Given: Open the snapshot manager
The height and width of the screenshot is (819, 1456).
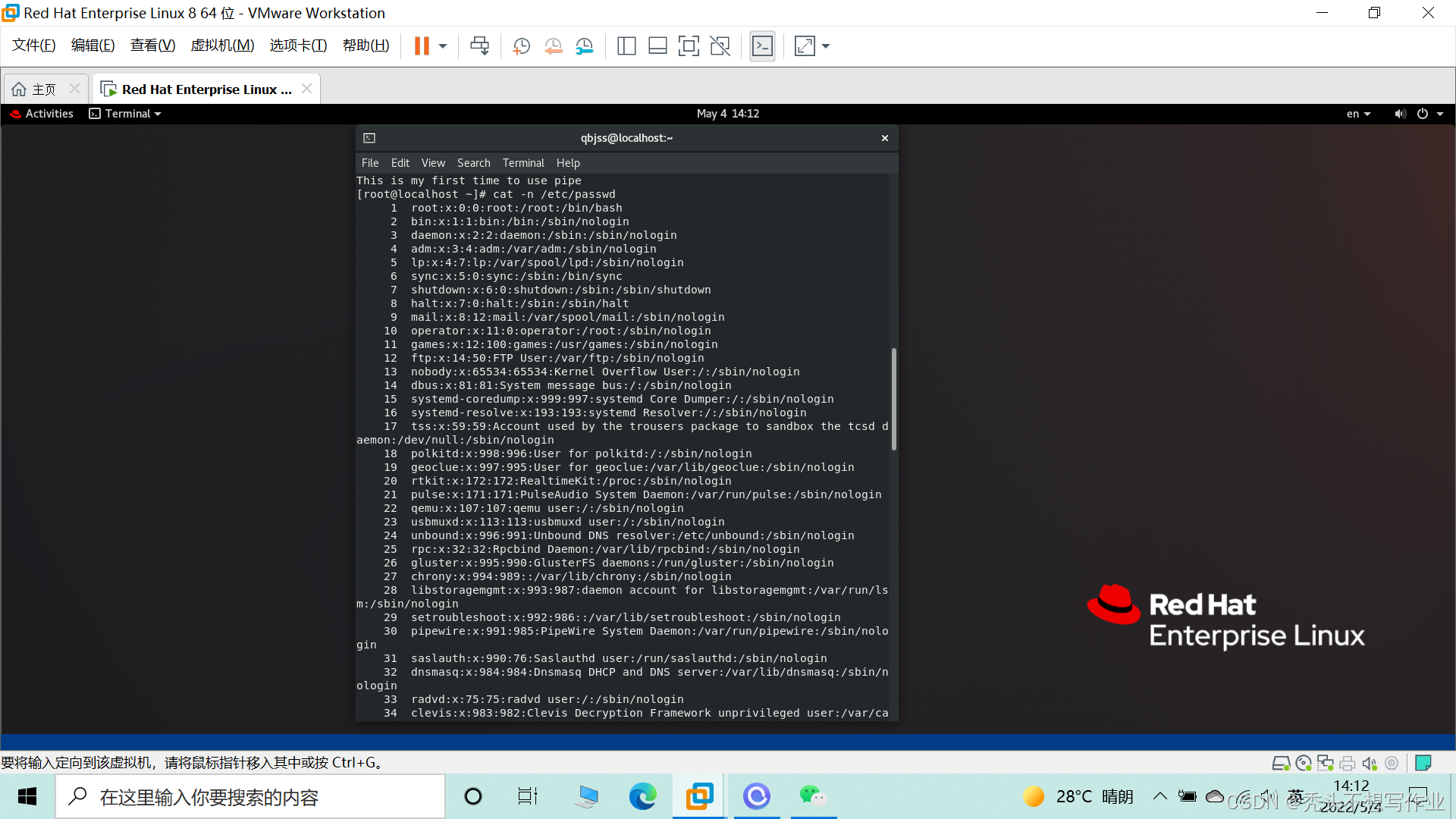Looking at the screenshot, I should tap(584, 45).
